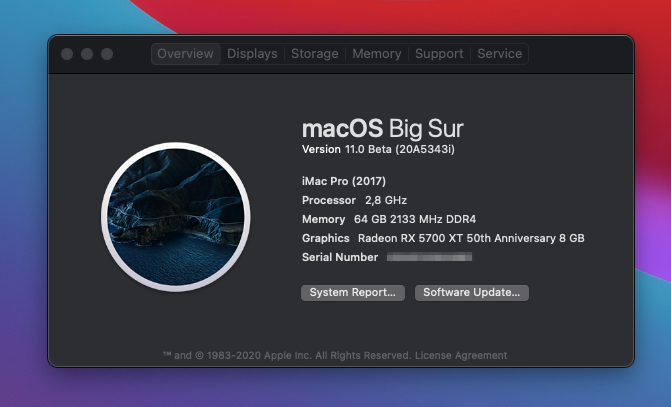Click the Memory 64 GB 2133 MHz DDR4 line
The width and height of the screenshot is (671, 407).
click(x=389, y=220)
